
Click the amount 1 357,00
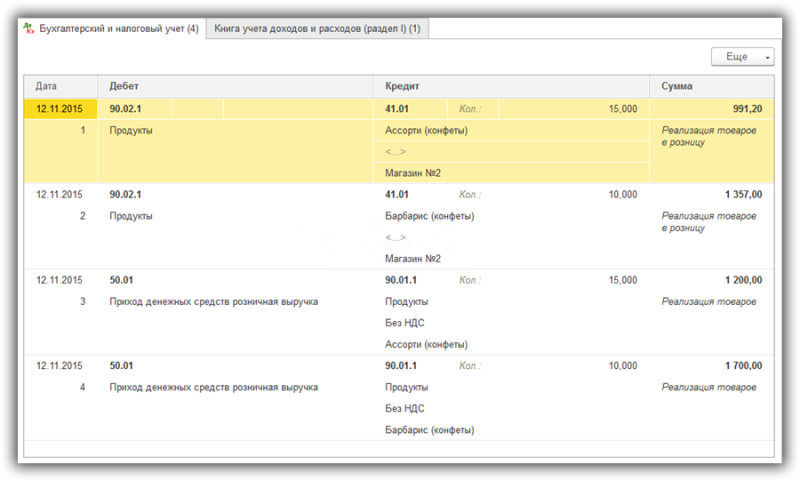point(743,194)
